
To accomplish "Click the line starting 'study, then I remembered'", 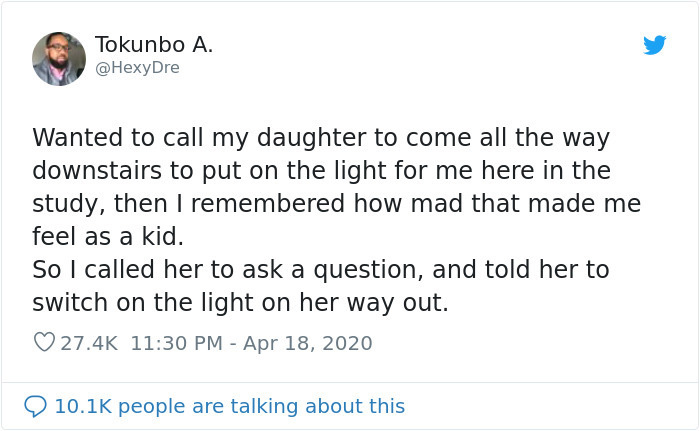I will (336, 203).
